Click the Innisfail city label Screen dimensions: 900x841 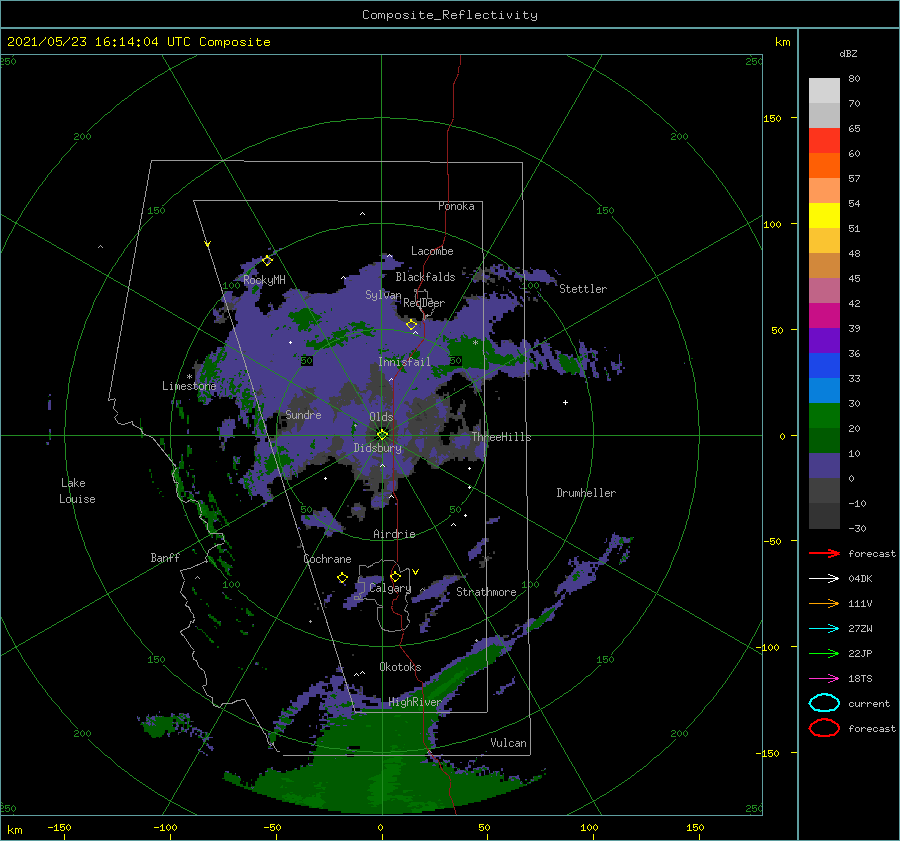pyautogui.click(x=404, y=362)
